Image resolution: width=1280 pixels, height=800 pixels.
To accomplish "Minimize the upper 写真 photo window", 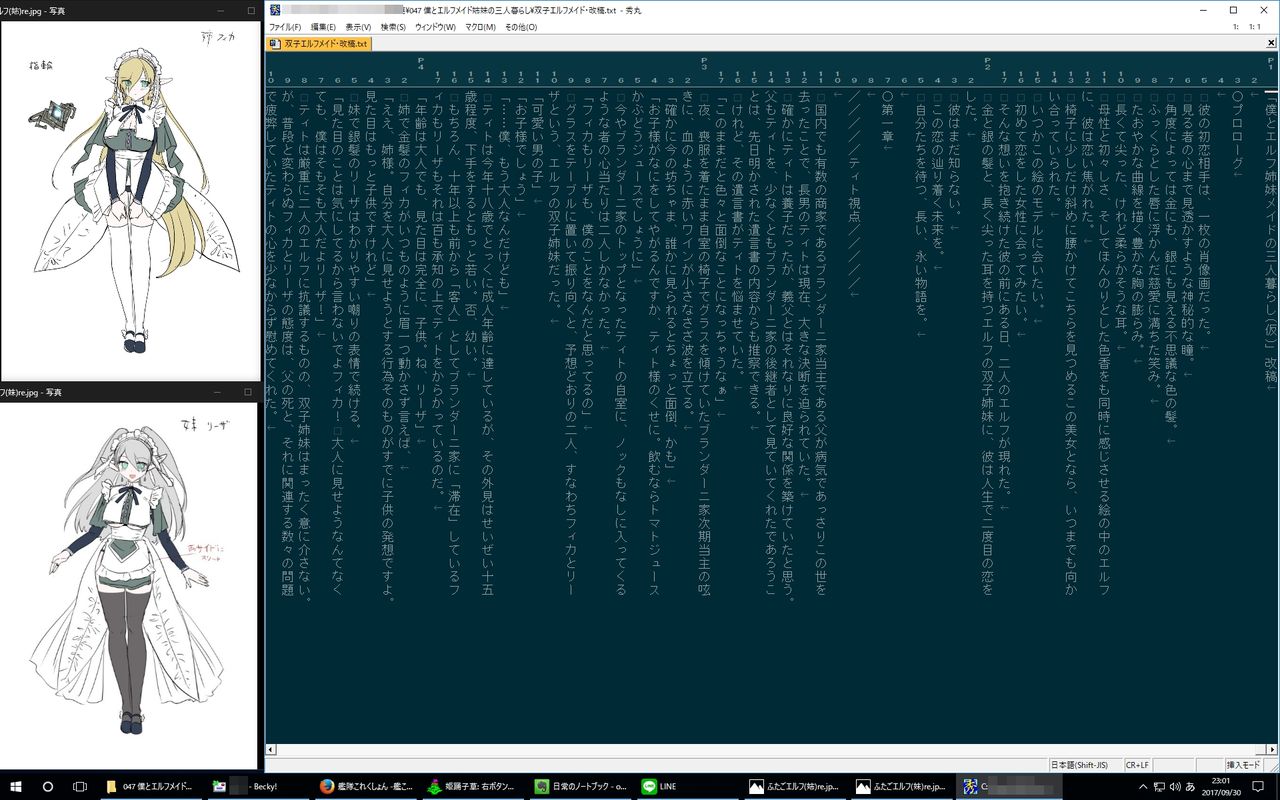I will pos(219,10).
